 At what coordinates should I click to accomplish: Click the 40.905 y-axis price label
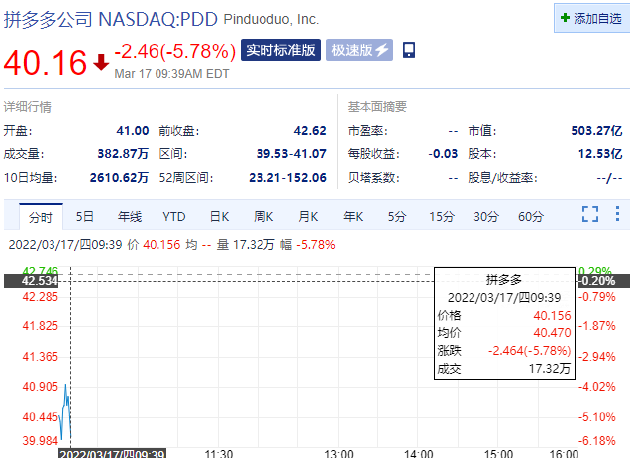coord(40,387)
